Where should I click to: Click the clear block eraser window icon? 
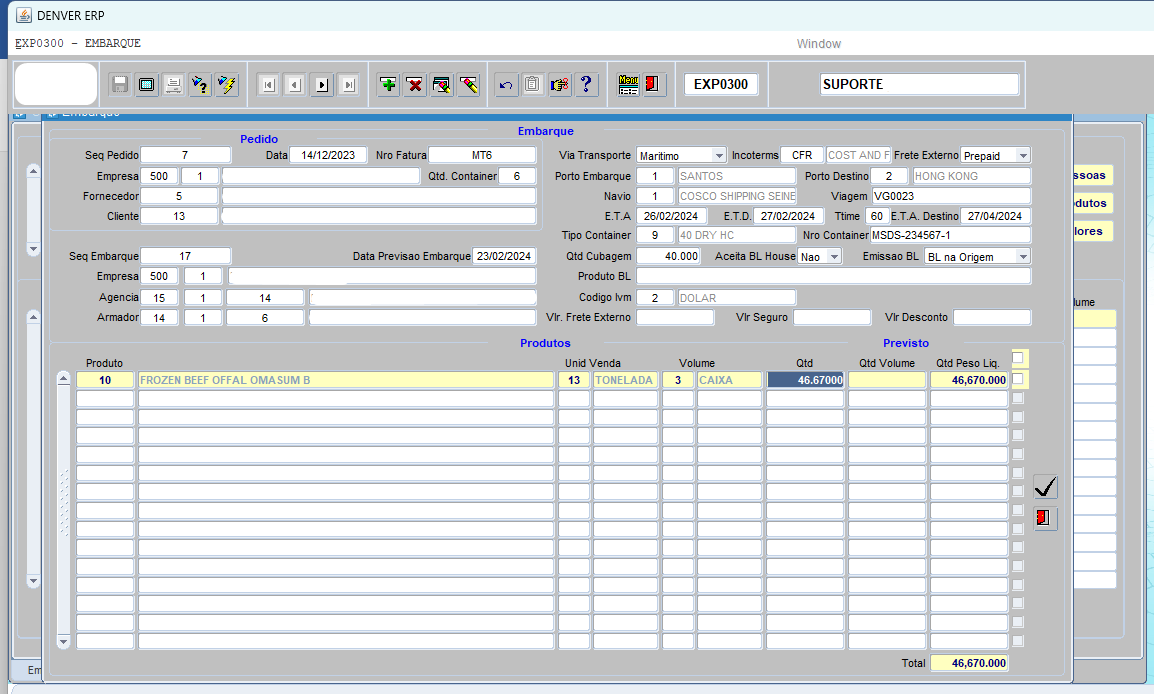[x=442, y=85]
